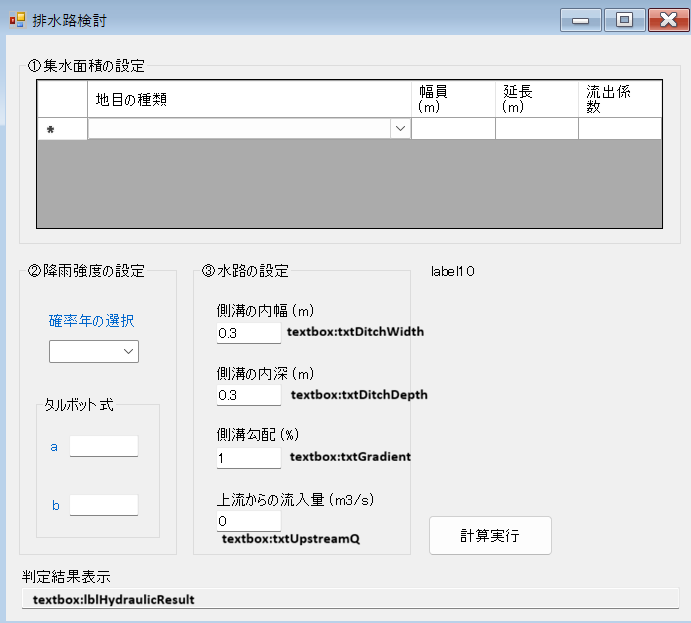Minimize the 排水路検討 window
This screenshot has height=623, width=691.
[x=580, y=20]
